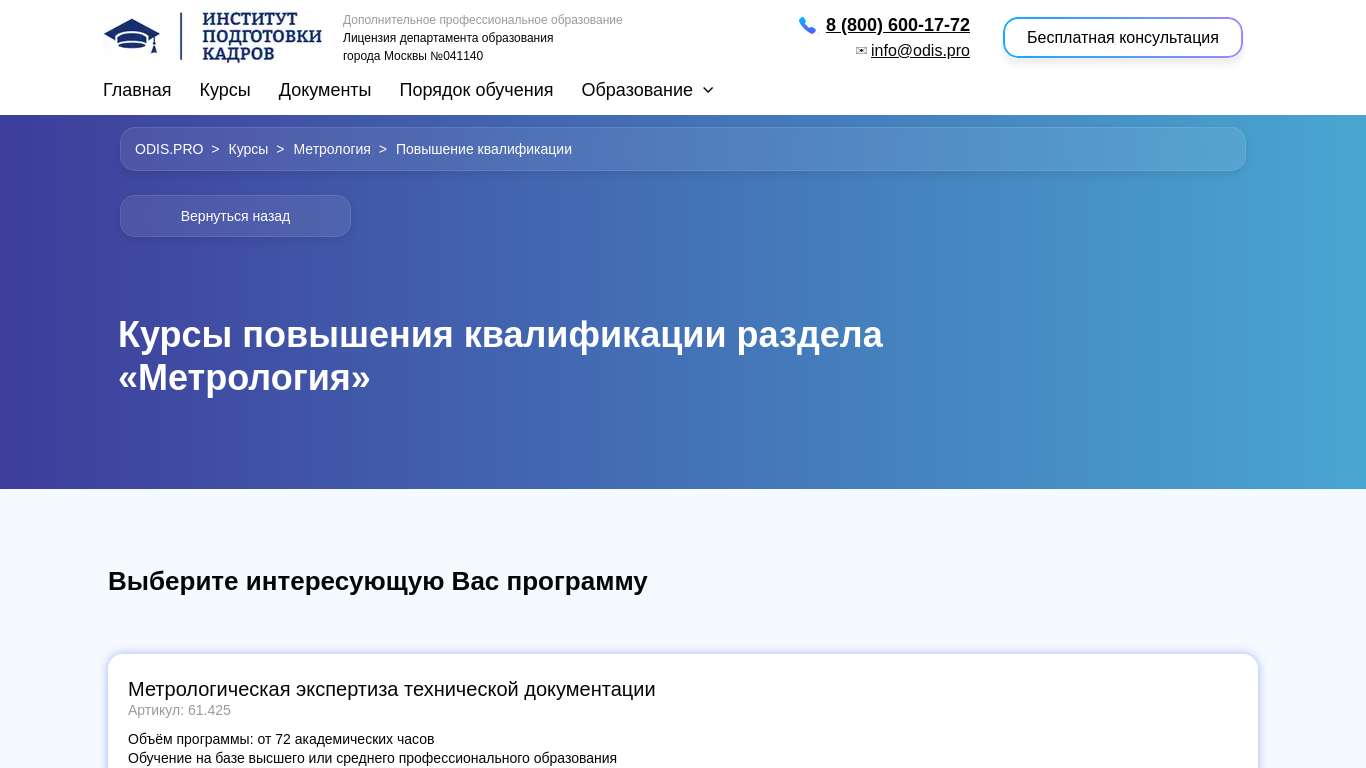The height and width of the screenshot is (768, 1366).
Task: Select the Повышение квалификации breadcrumb
Action: pos(484,149)
